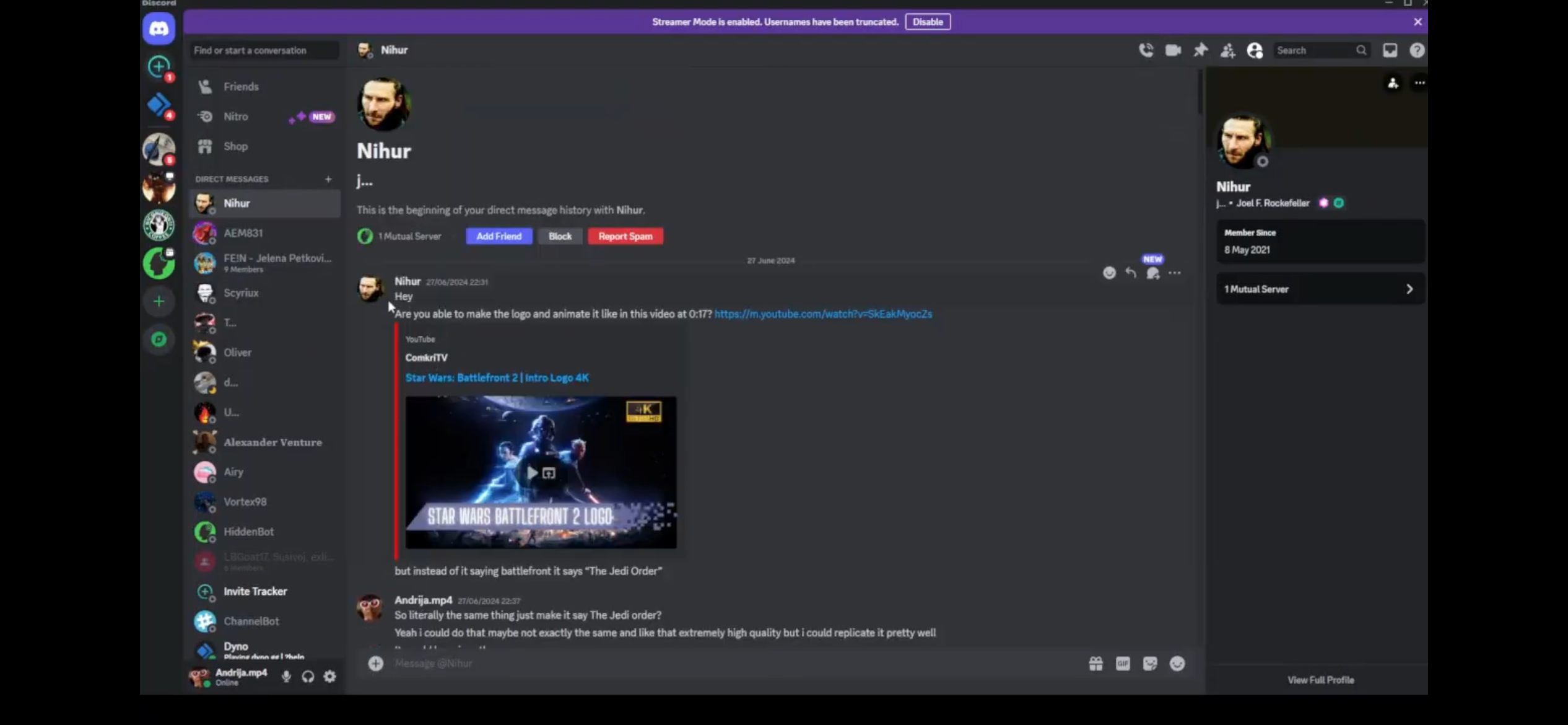Deafen audio with the headphones icon

tap(308, 677)
